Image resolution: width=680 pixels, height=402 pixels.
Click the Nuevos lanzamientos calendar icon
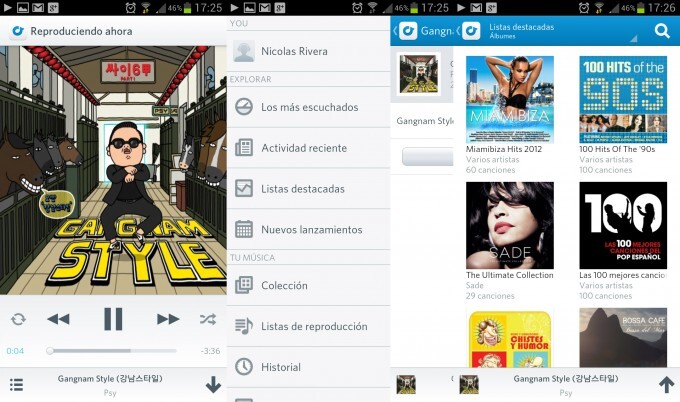244,229
